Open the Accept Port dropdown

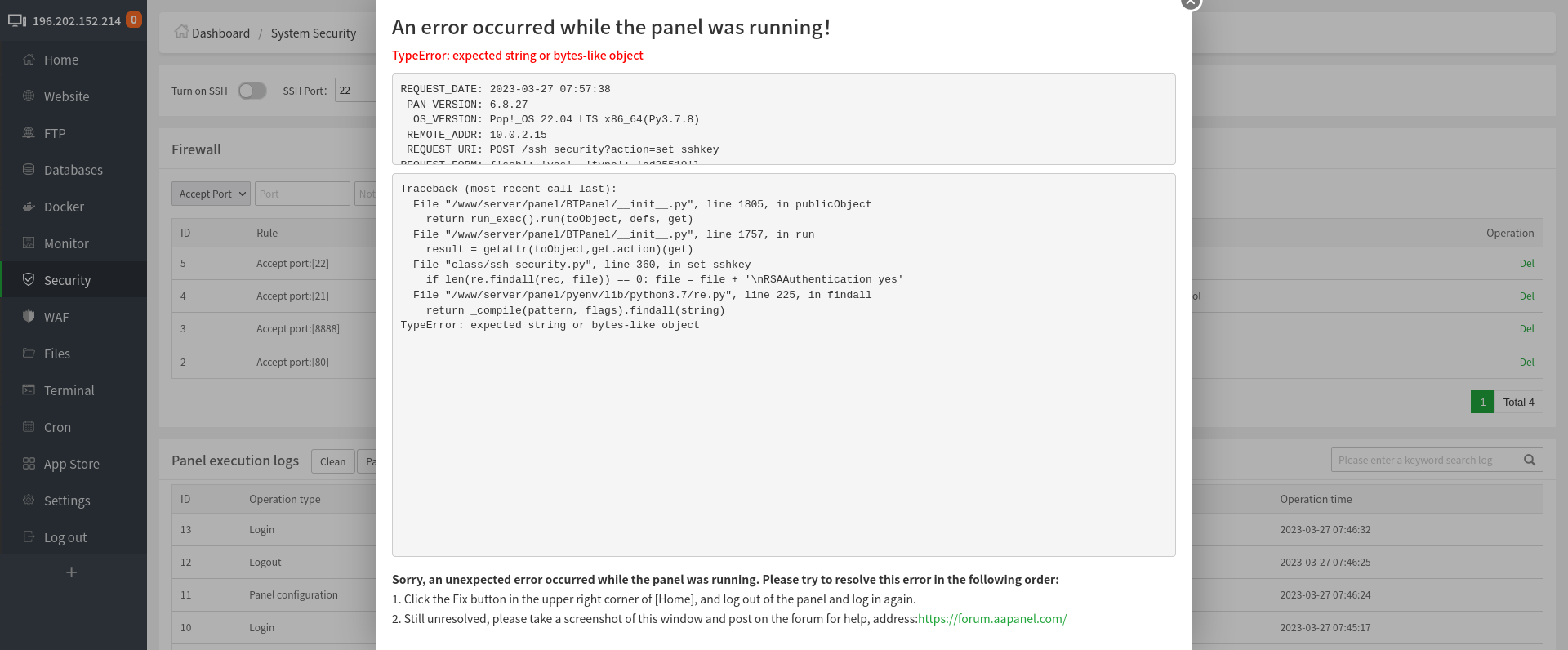pyautogui.click(x=210, y=194)
